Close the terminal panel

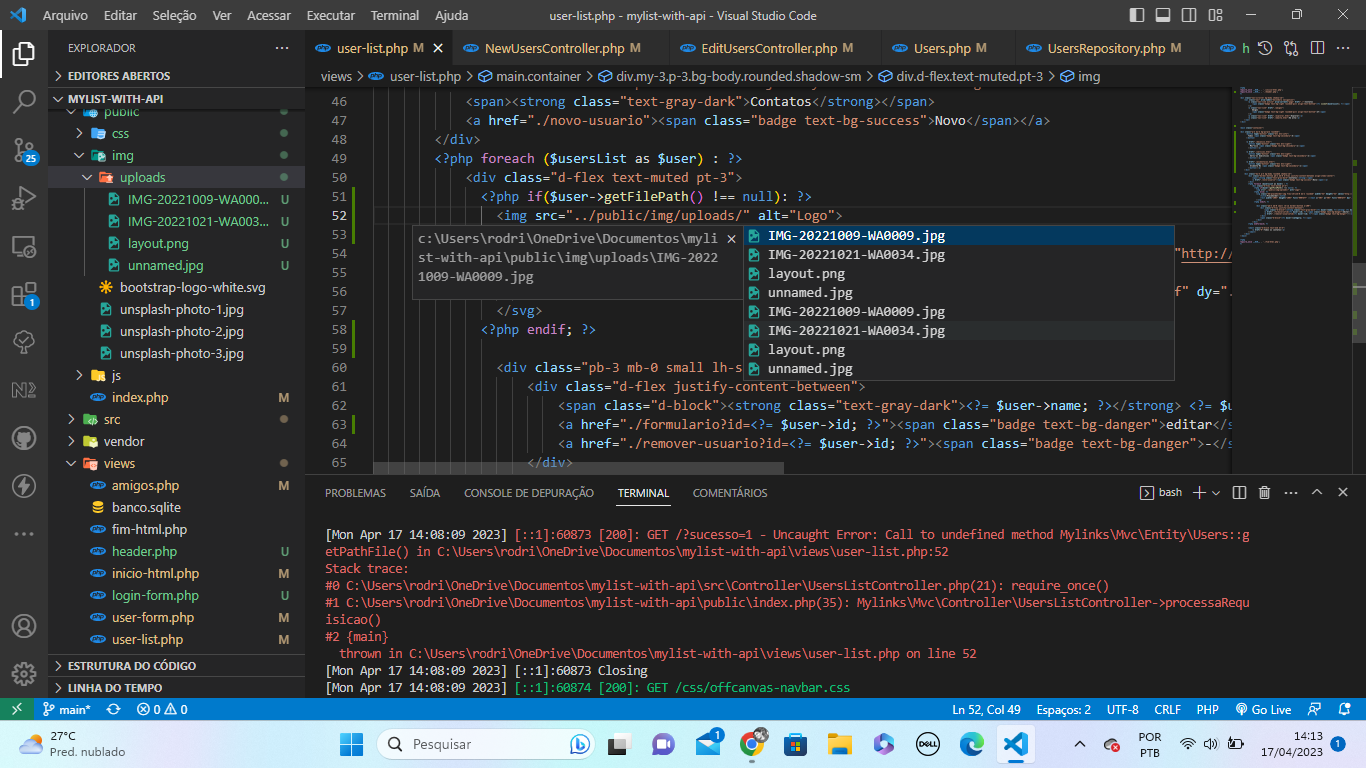1343,492
